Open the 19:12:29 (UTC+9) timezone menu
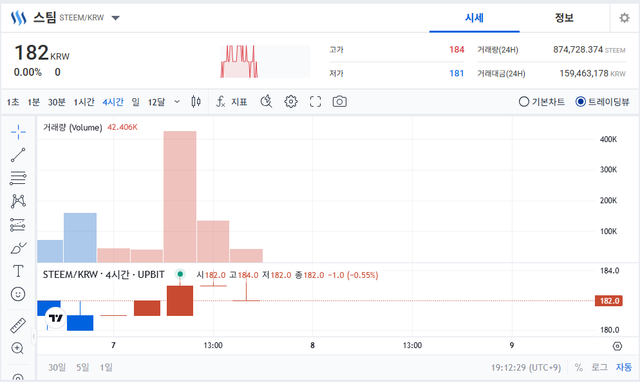 tap(526, 368)
